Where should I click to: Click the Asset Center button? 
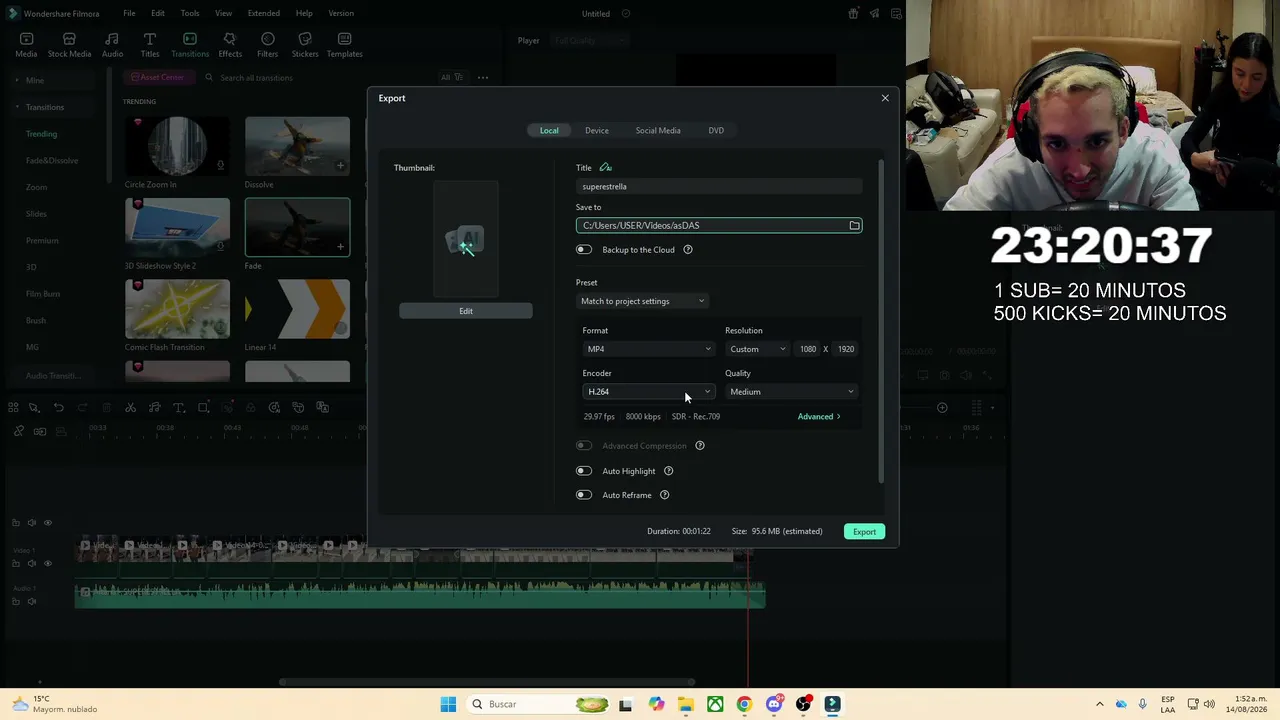pyautogui.click(x=157, y=78)
